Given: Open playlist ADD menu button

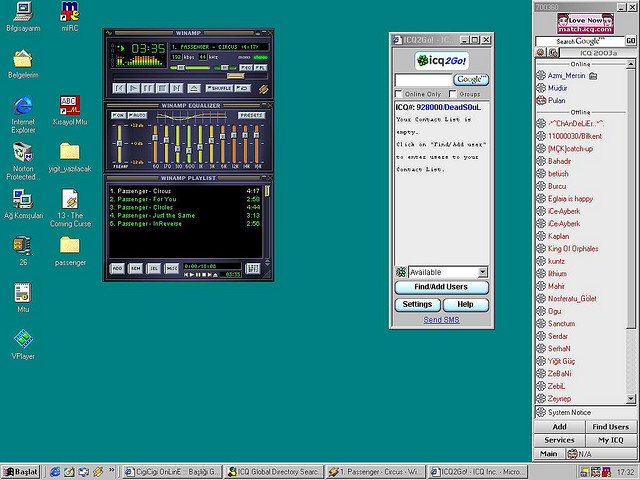Looking at the screenshot, I should pos(117,268).
